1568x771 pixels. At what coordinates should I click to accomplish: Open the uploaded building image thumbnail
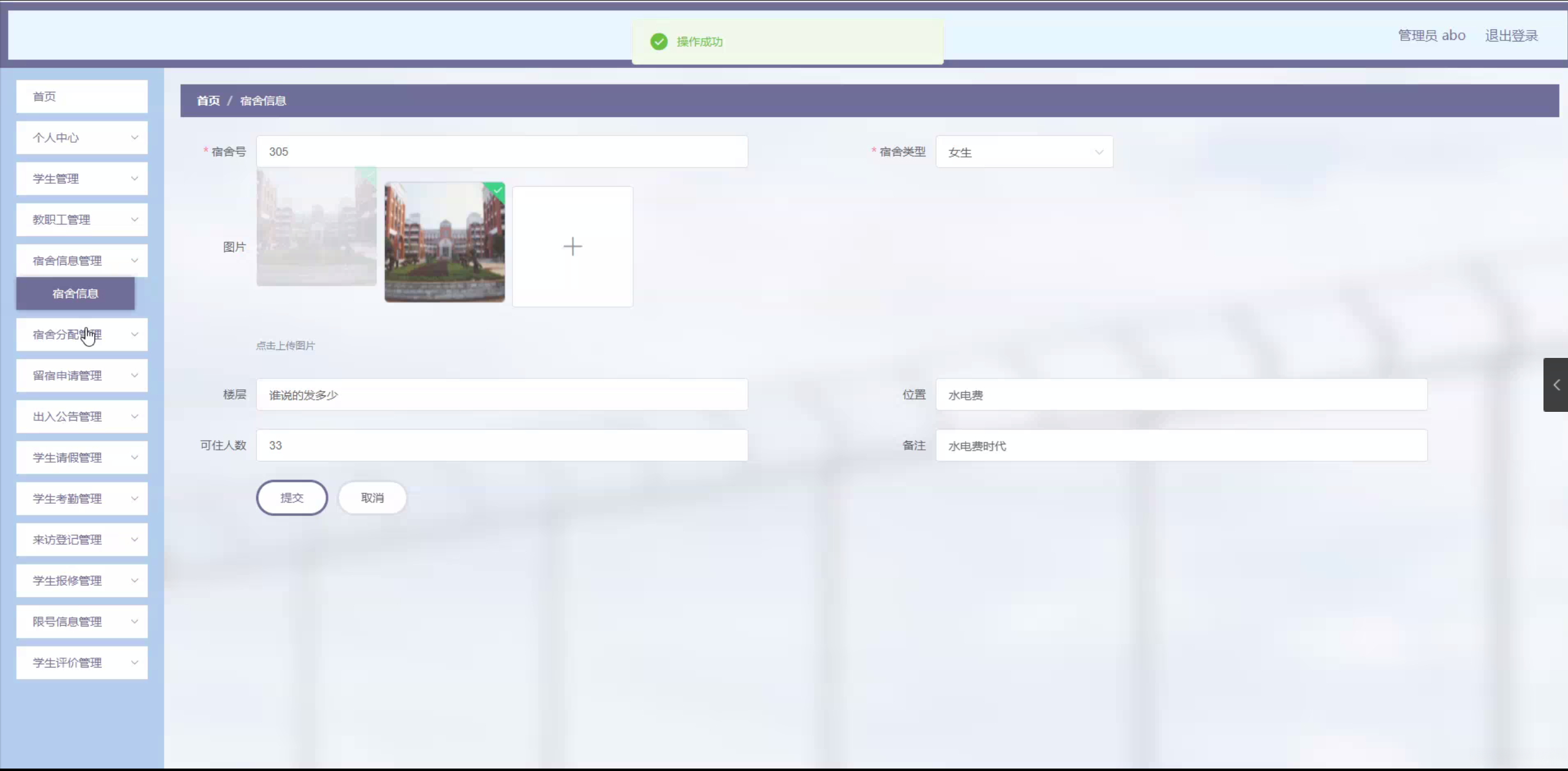click(x=444, y=242)
